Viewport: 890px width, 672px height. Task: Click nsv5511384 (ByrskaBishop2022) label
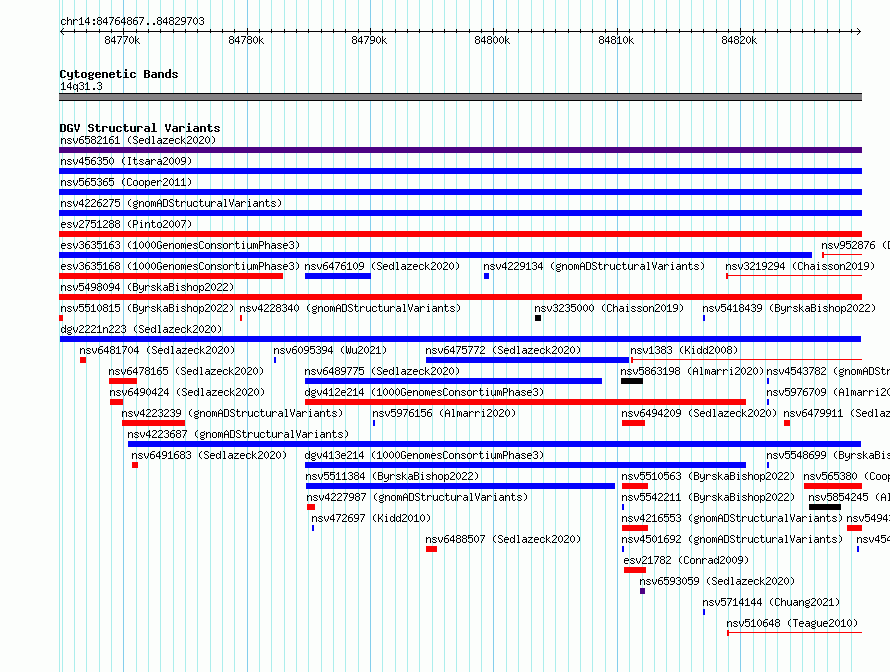393,476
